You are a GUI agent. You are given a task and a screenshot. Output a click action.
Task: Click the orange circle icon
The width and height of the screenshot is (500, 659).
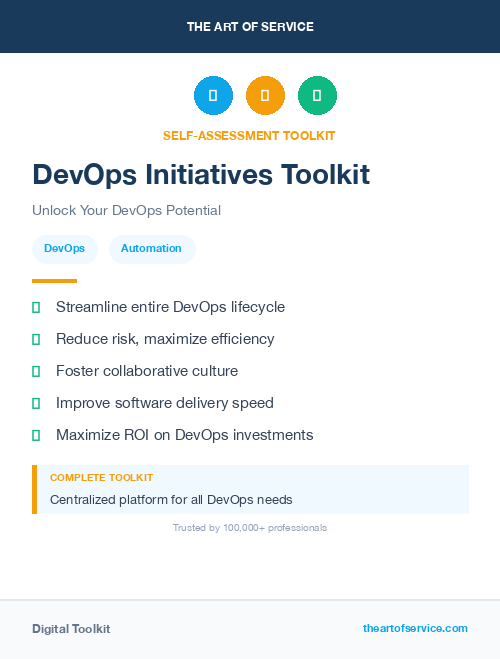pyautogui.click(x=265, y=95)
